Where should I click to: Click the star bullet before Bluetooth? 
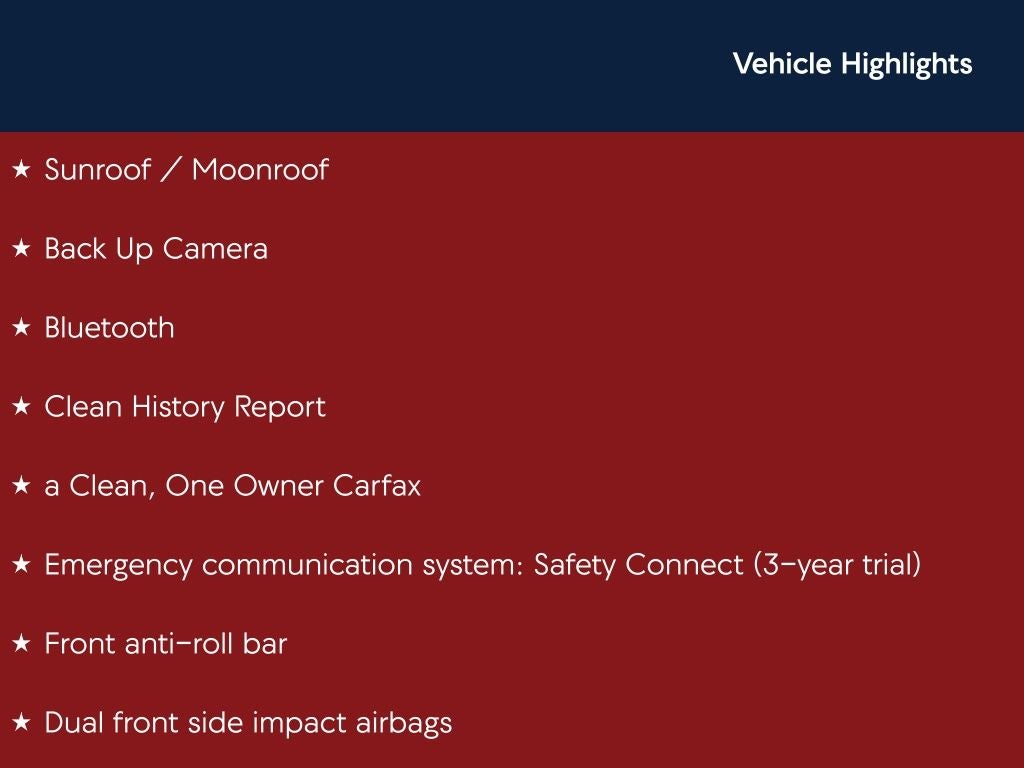pos(21,328)
